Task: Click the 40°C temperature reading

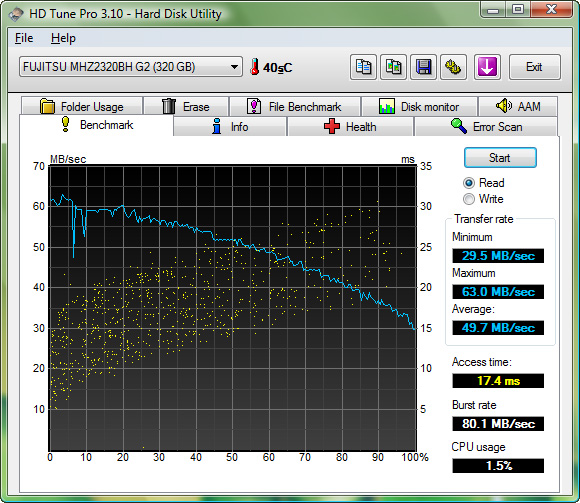Action: pyautogui.click(x=277, y=68)
